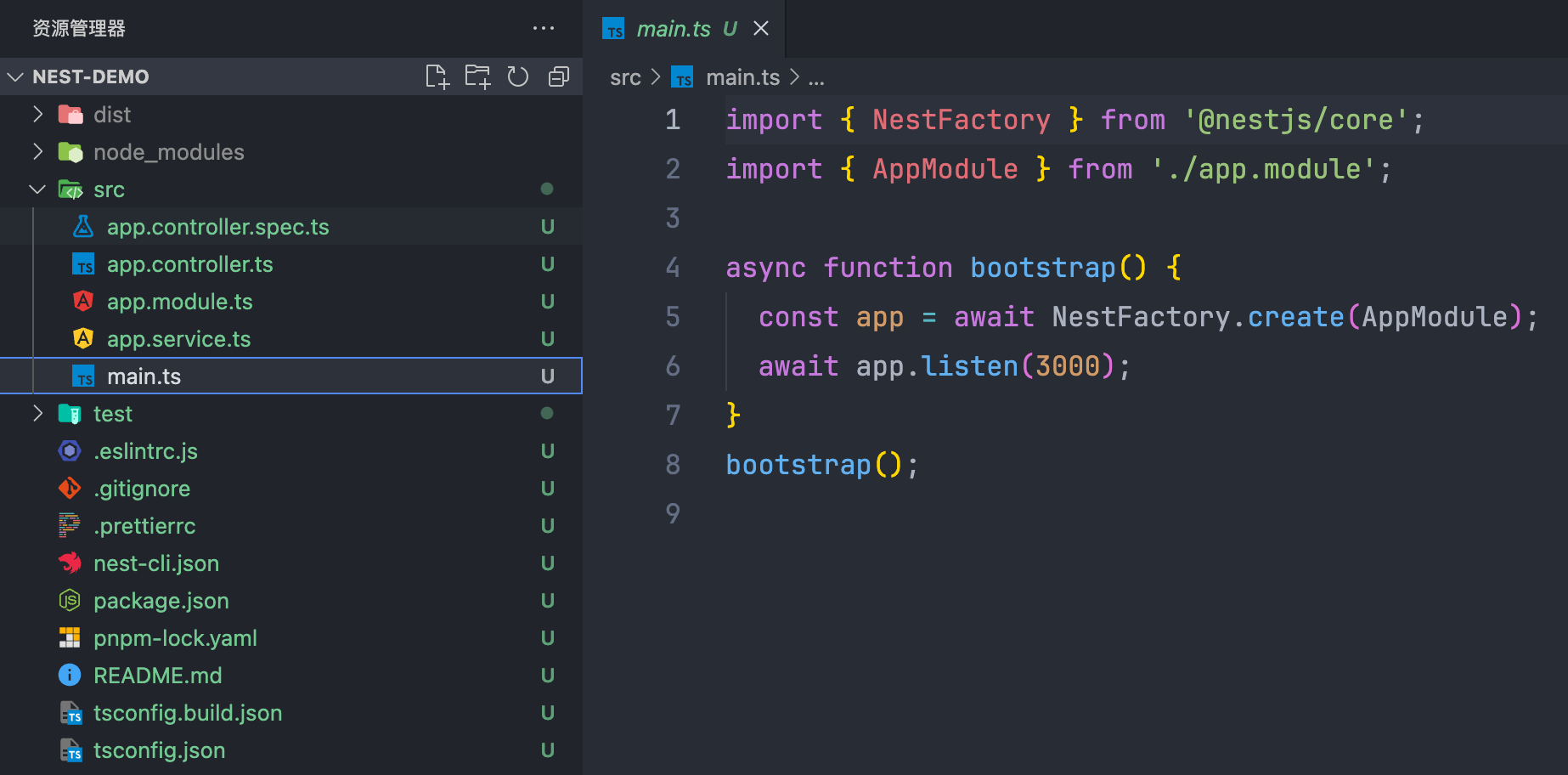Click the node_modules folder icon
Viewport: 1568px width, 775px height.
(70, 151)
